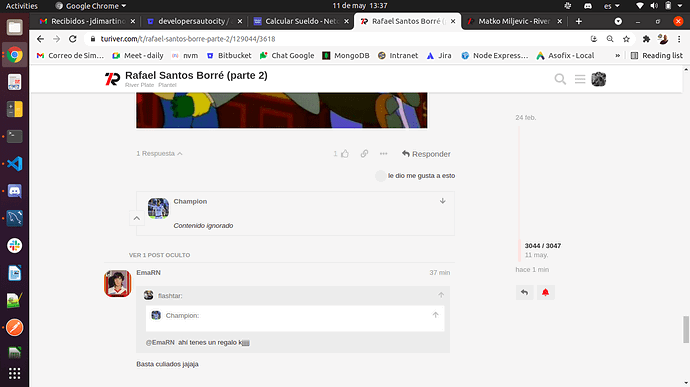
Task: Click the page vertical scrollbar thumb
Action: 686,329
